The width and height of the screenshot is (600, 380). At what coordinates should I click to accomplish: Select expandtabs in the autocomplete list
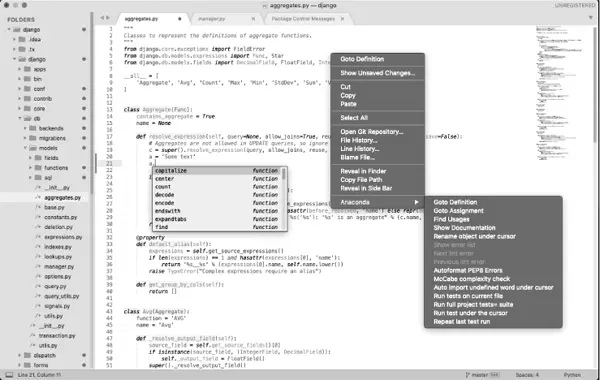[217, 219]
